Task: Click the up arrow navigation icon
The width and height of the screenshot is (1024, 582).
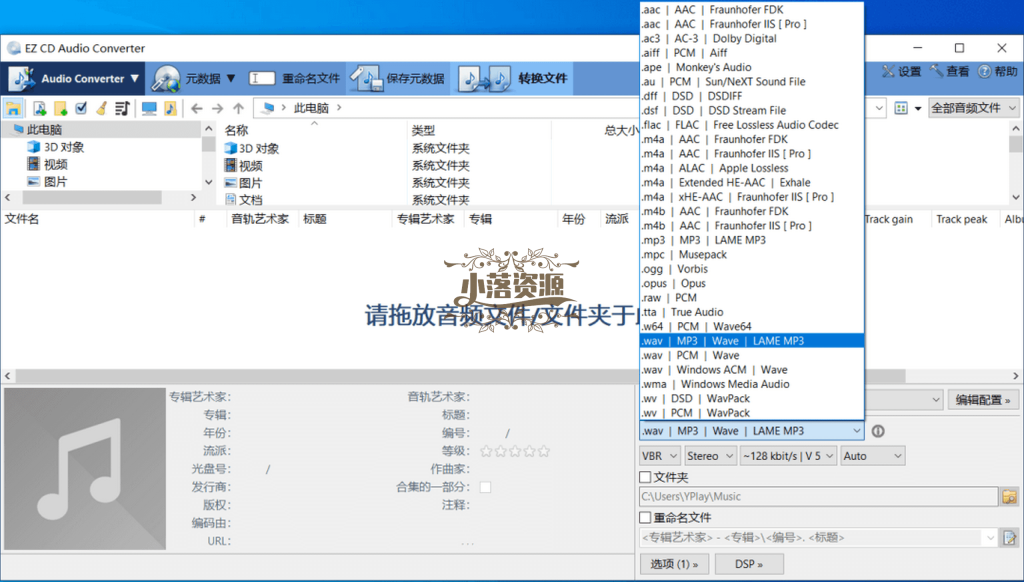Action: coord(238,108)
